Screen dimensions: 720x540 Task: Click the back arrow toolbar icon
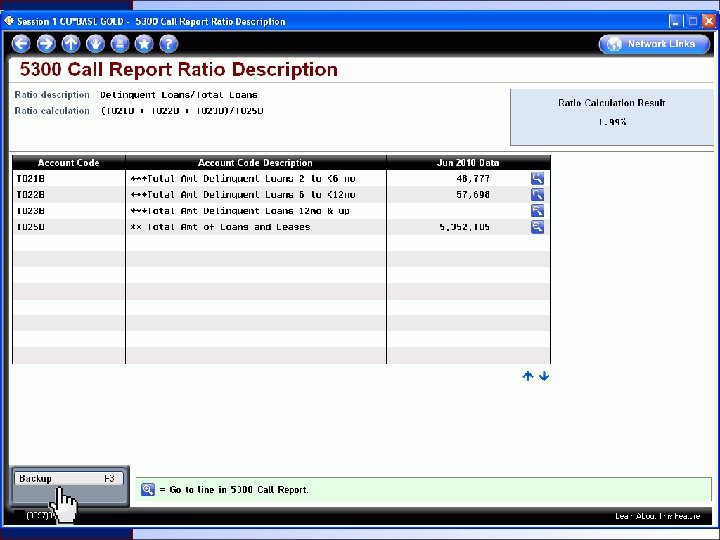[x=21, y=44]
